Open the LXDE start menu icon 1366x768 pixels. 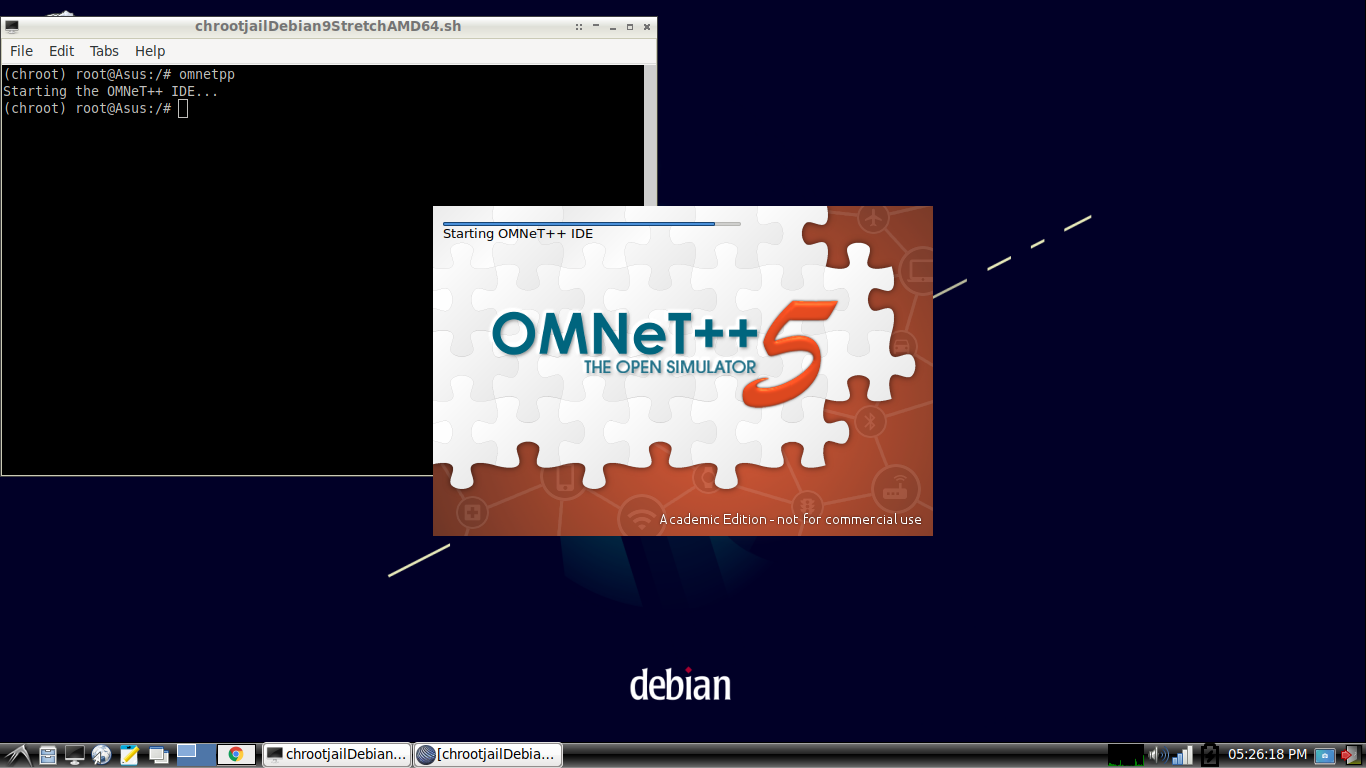pyautogui.click(x=16, y=755)
